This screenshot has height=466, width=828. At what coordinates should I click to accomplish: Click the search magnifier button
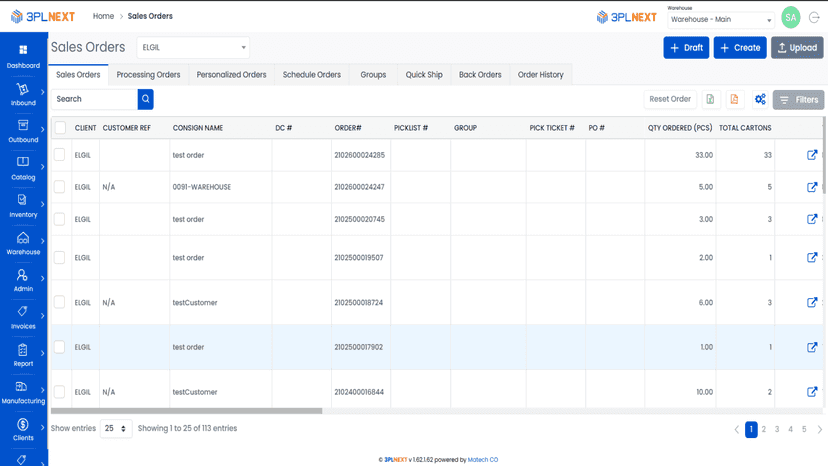(x=146, y=99)
